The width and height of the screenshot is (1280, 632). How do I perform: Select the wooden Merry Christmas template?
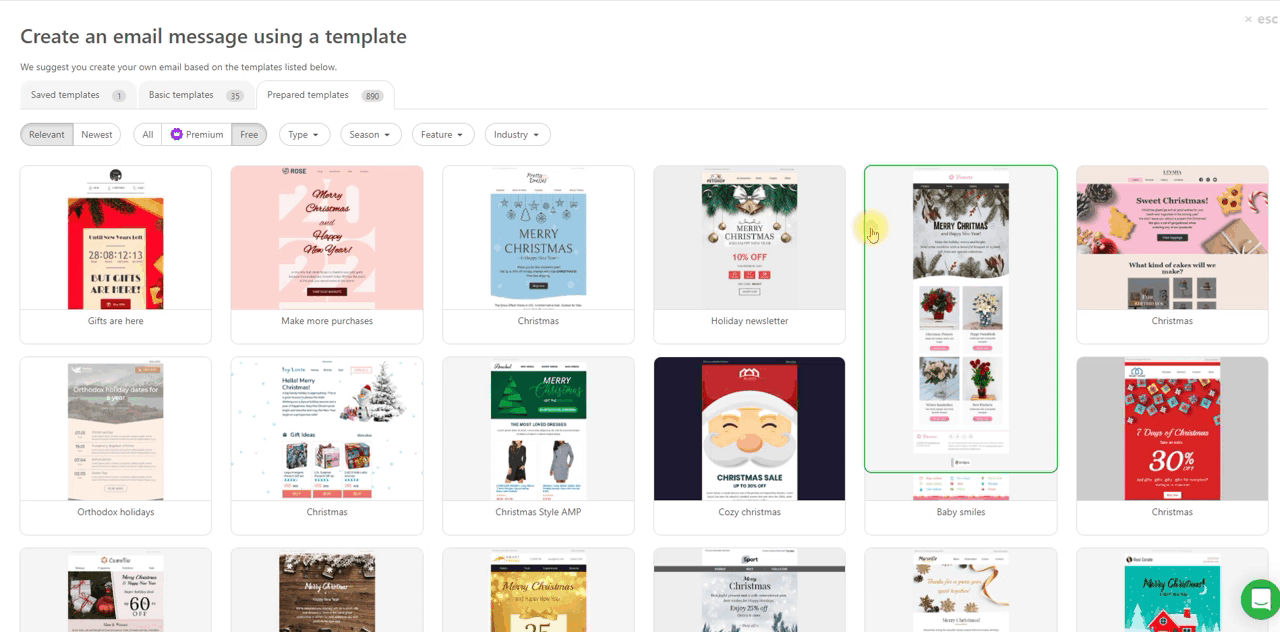pos(327,590)
